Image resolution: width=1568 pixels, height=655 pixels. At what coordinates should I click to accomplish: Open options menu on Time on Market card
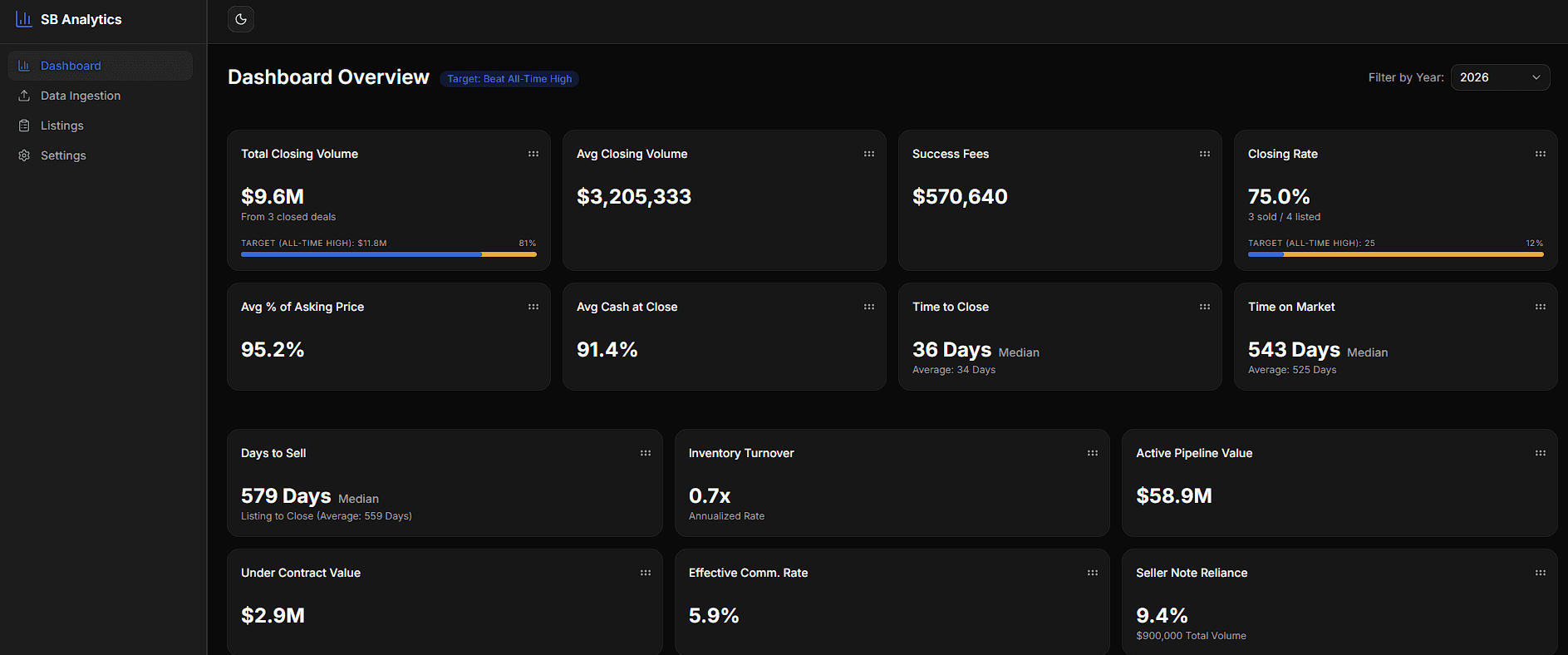point(1541,307)
